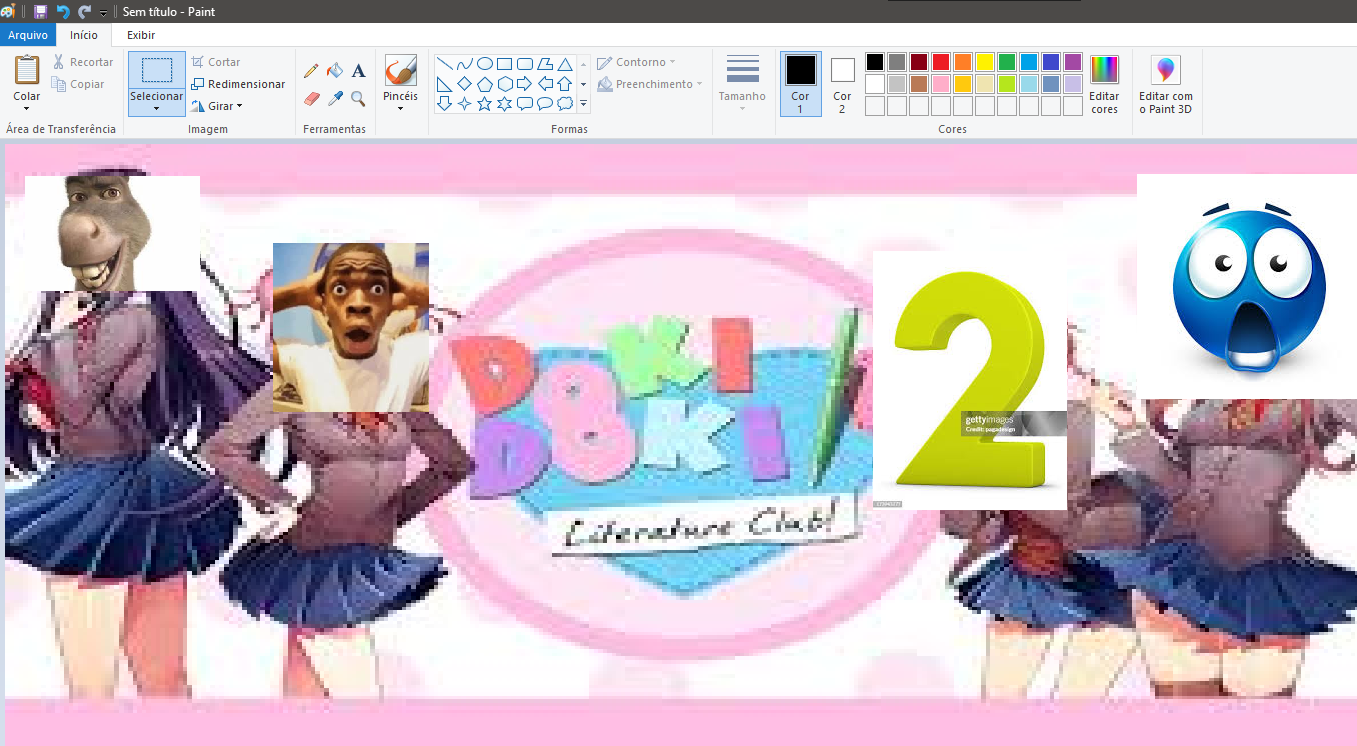Pick the orange color swatch
This screenshot has height=746, width=1357.
[963, 62]
